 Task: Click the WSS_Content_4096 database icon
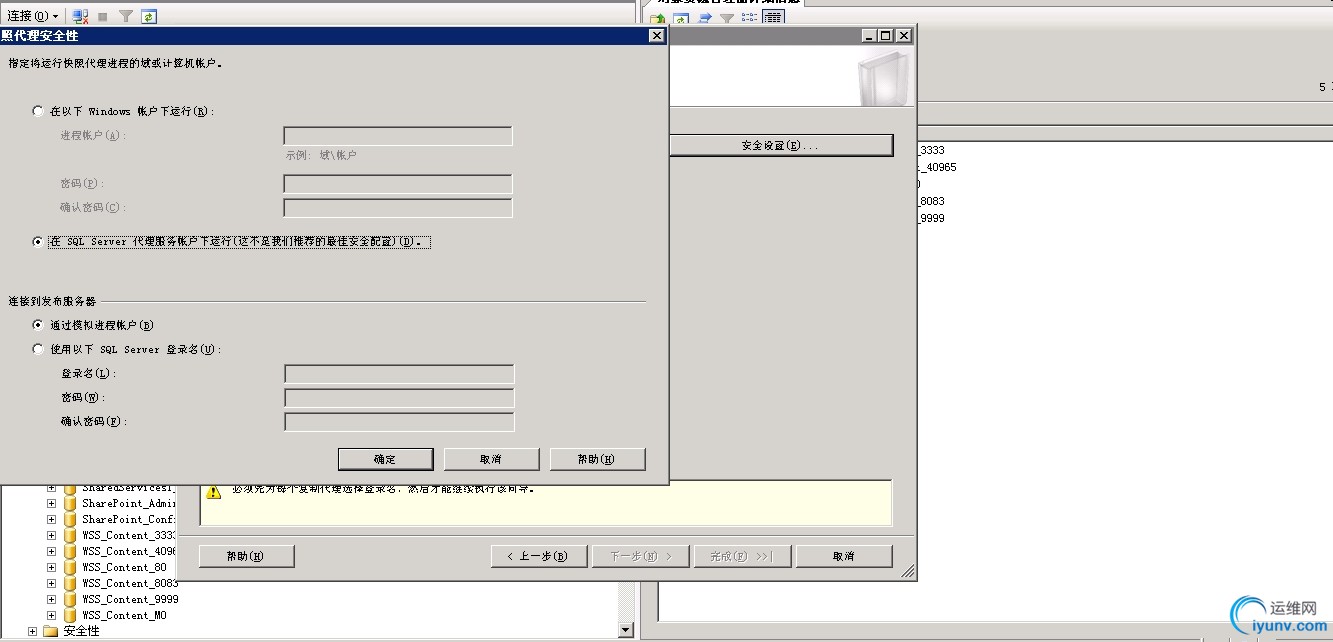click(70, 551)
